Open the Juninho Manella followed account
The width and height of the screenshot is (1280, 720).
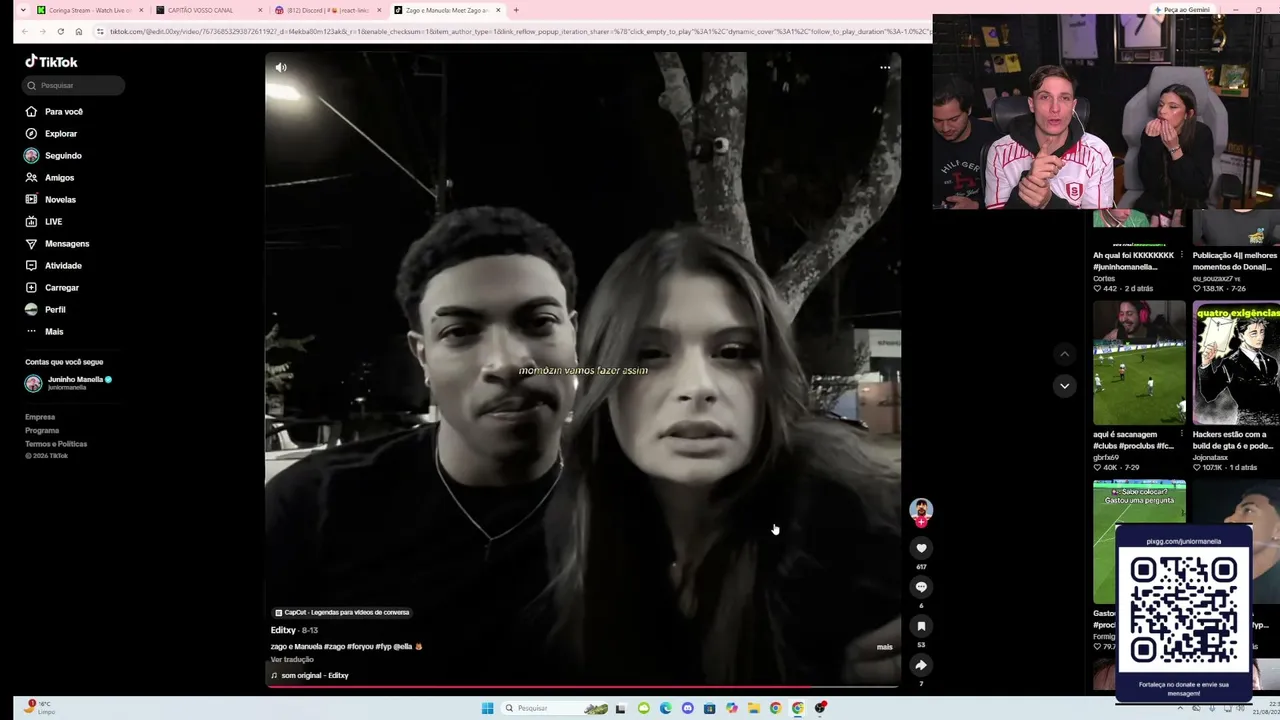pyautogui.click(x=69, y=383)
